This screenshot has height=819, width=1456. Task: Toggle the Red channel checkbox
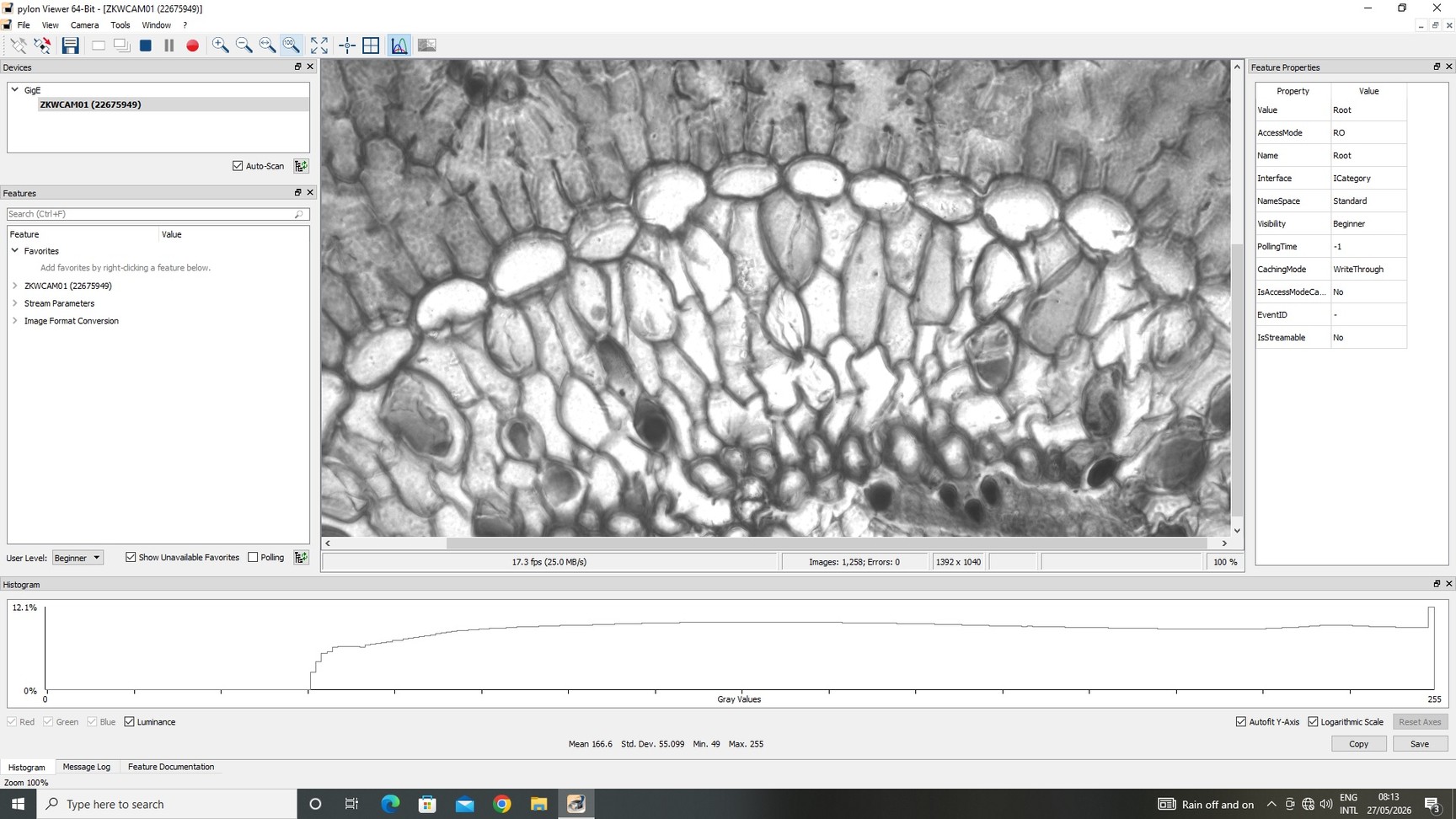[12, 722]
